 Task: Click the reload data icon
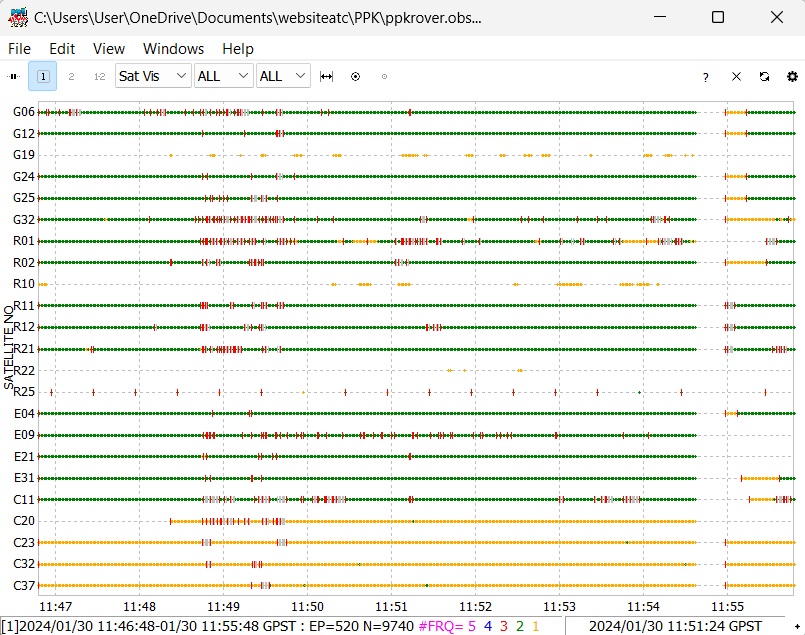(764, 77)
